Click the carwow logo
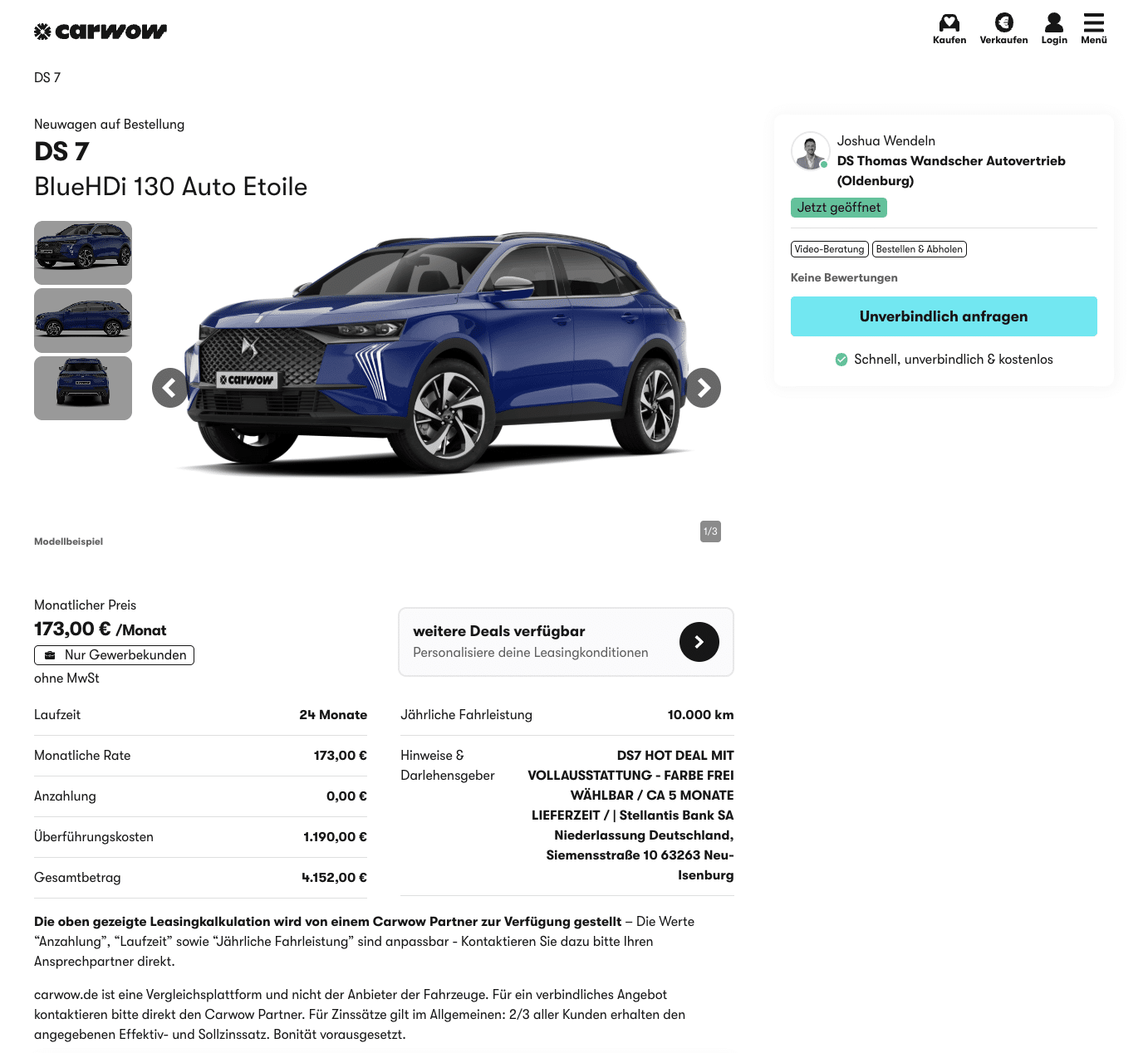 pyautogui.click(x=101, y=32)
